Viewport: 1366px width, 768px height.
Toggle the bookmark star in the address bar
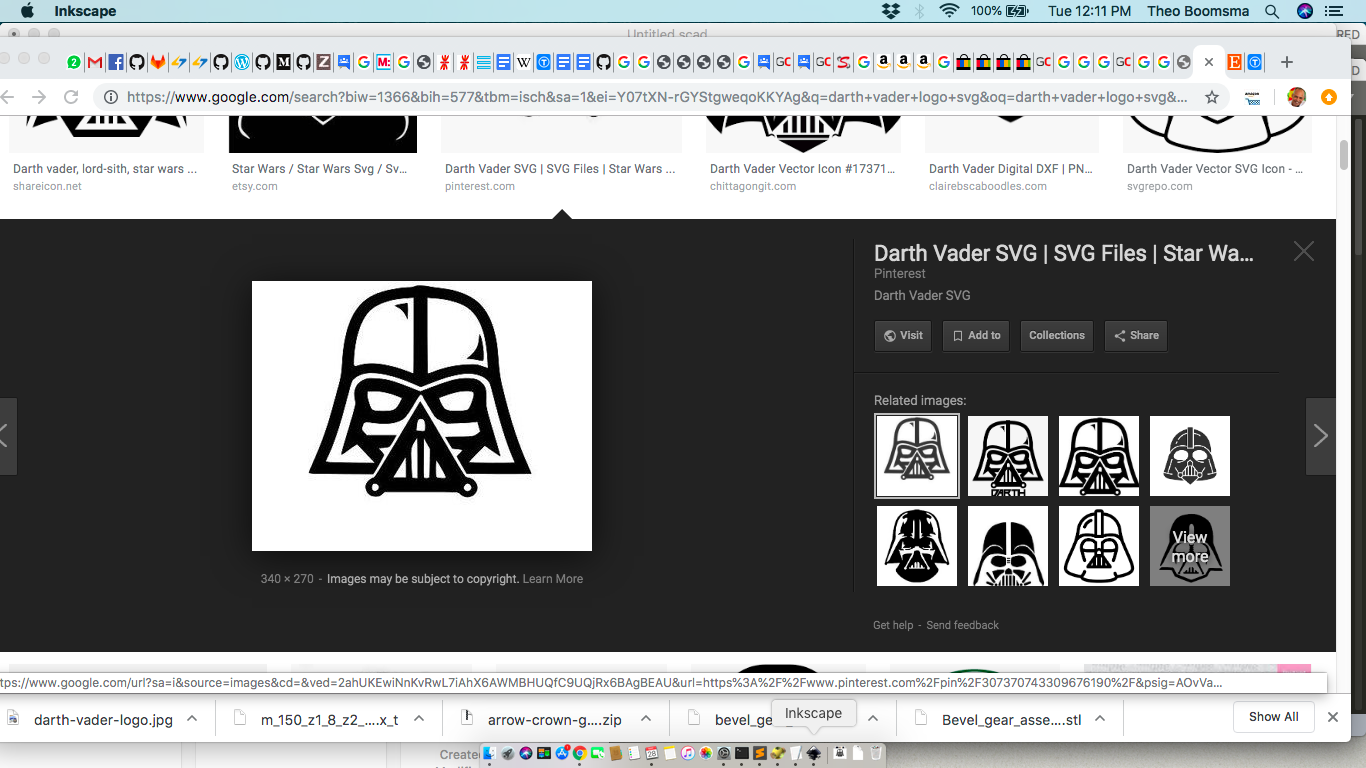click(x=1211, y=97)
